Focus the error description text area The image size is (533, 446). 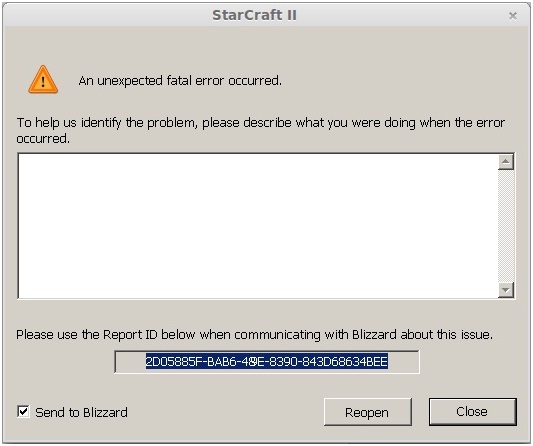click(x=258, y=226)
